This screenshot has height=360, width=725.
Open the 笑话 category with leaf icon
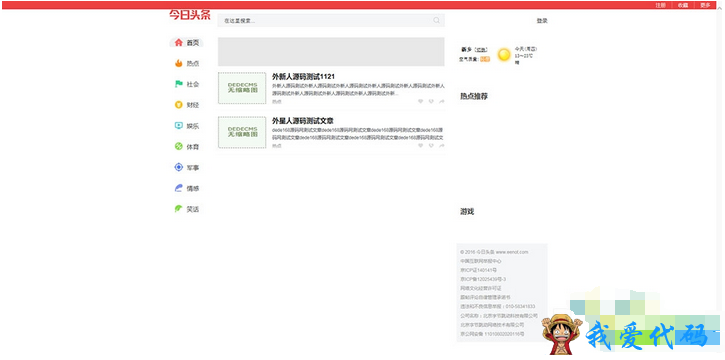(x=186, y=209)
